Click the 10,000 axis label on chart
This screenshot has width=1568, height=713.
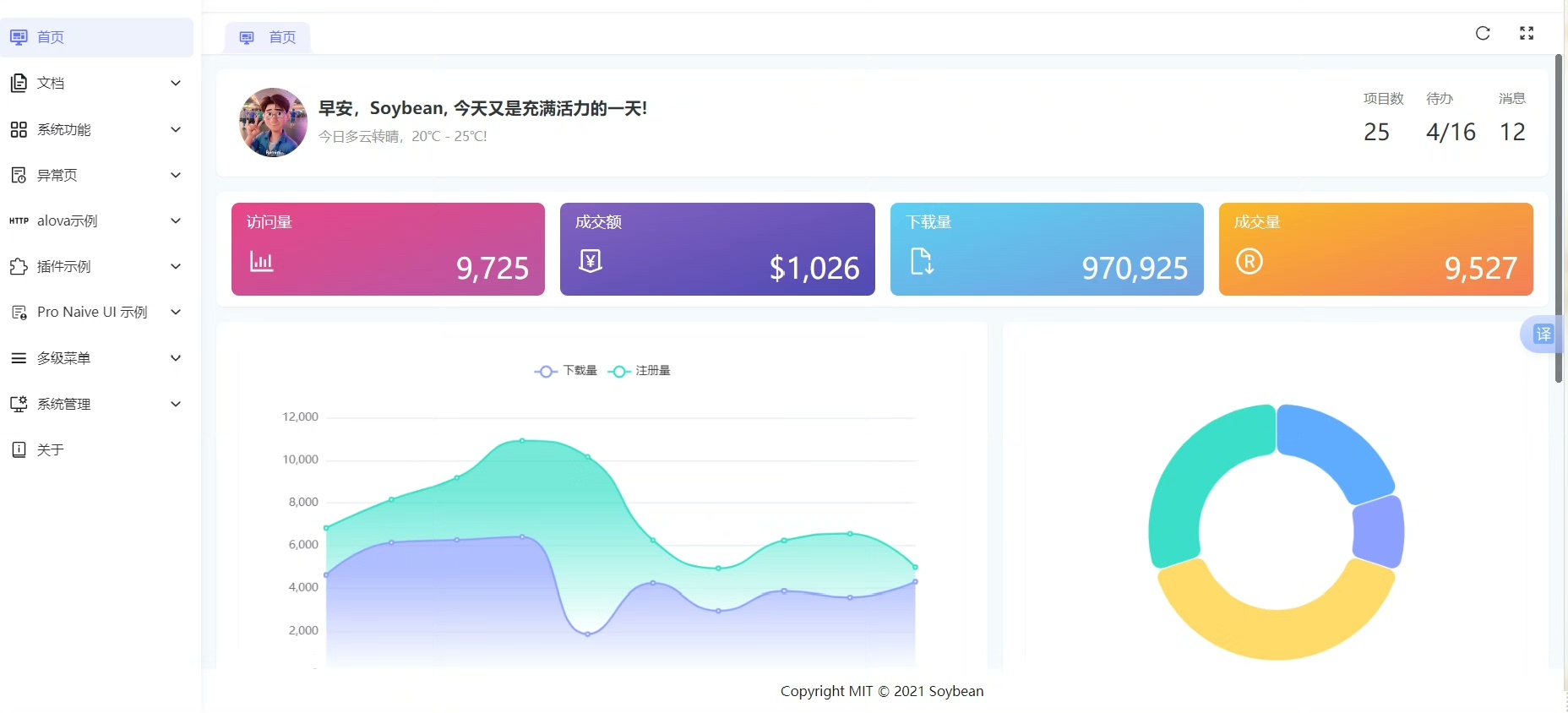pos(300,460)
